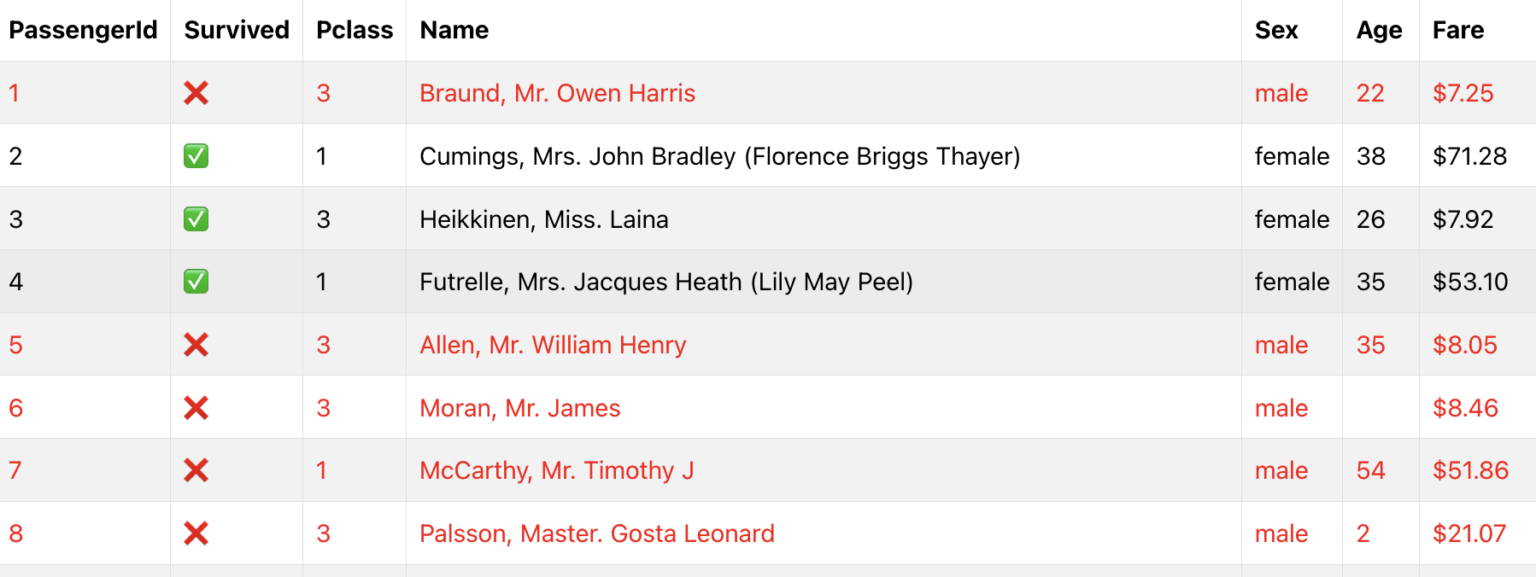Click the Name column header
This screenshot has height=577, width=1536.
(x=454, y=30)
